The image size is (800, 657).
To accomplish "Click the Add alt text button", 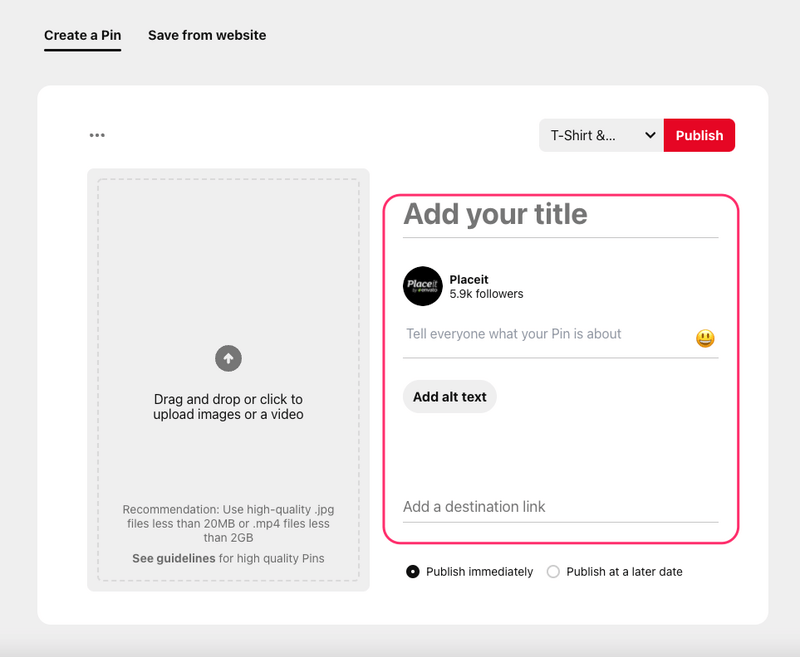I will click(449, 396).
